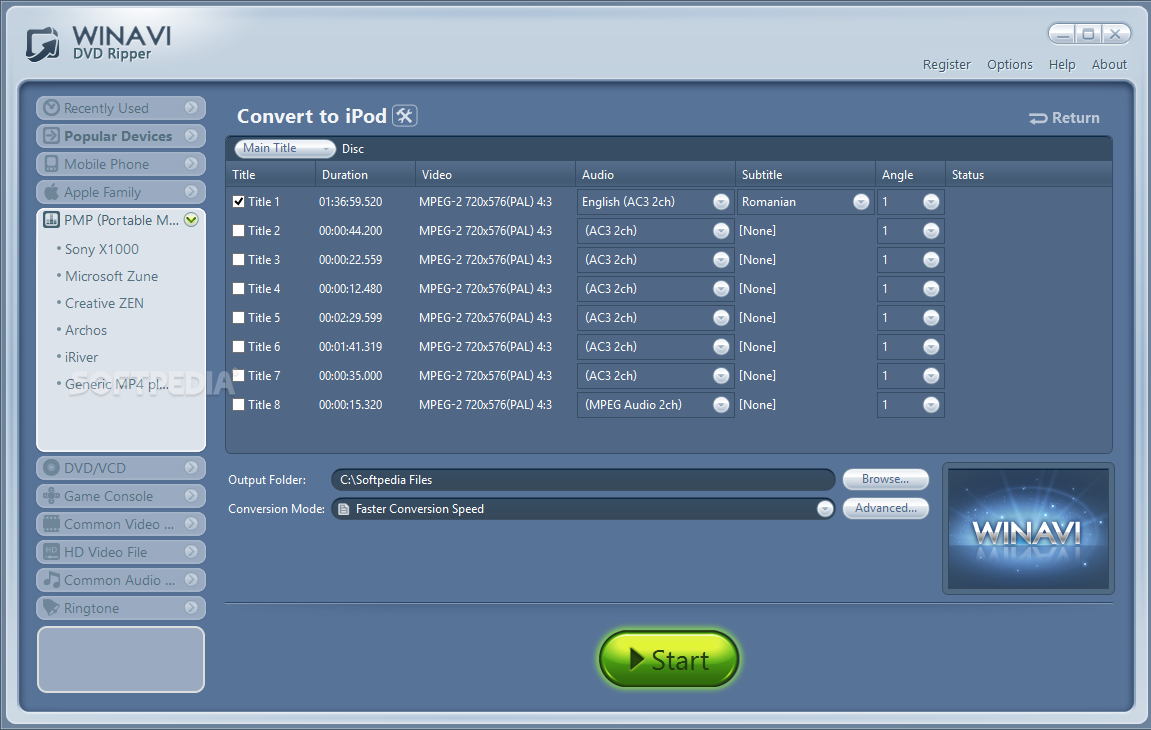This screenshot has width=1151, height=730.
Task: Click the Recently Used clock icon
Action: coord(51,108)
